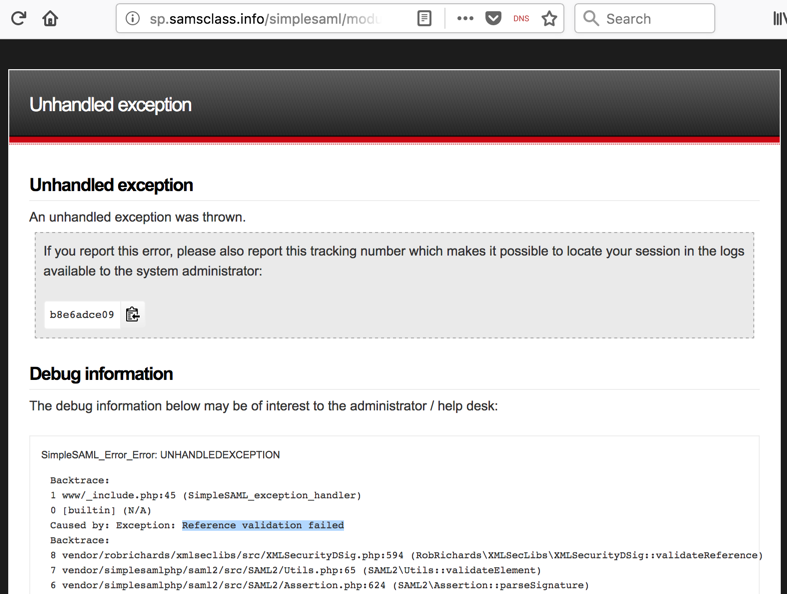Save the page to Pocket
787x594 pixels.
(493, 18)
